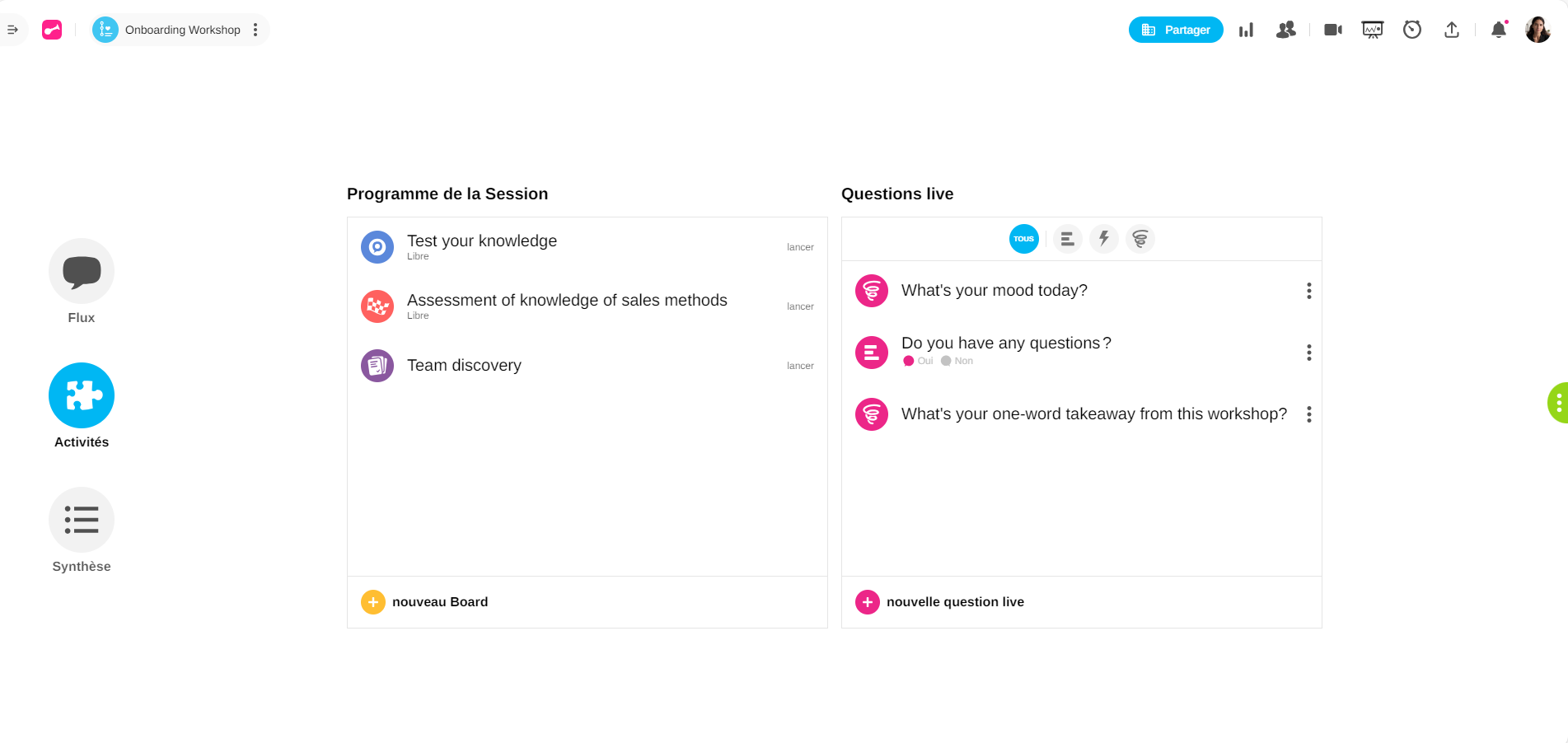Screen dimensions: 1568x743
Task: Open options for mood today question
Action: coord(1308,291)
